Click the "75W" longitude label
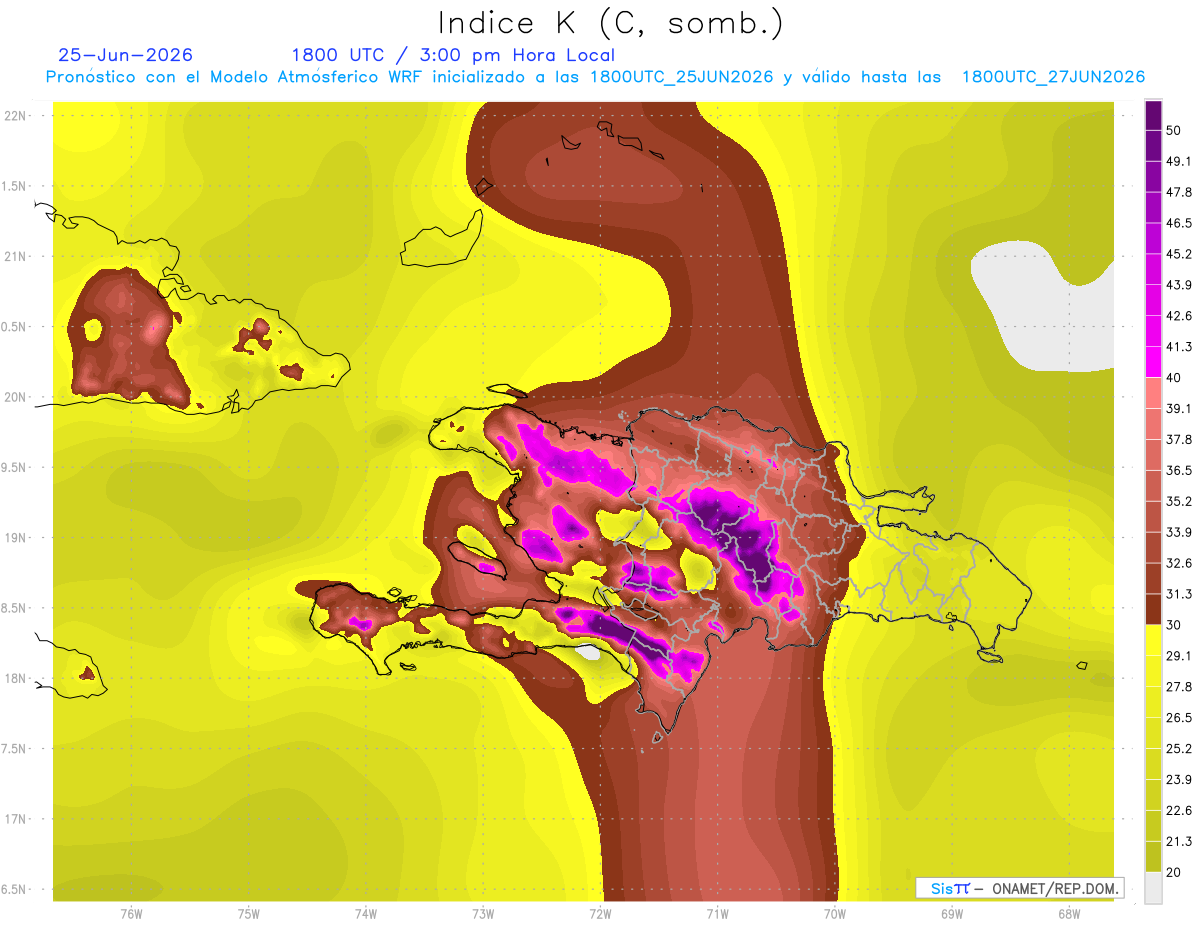 click(249, 914)
